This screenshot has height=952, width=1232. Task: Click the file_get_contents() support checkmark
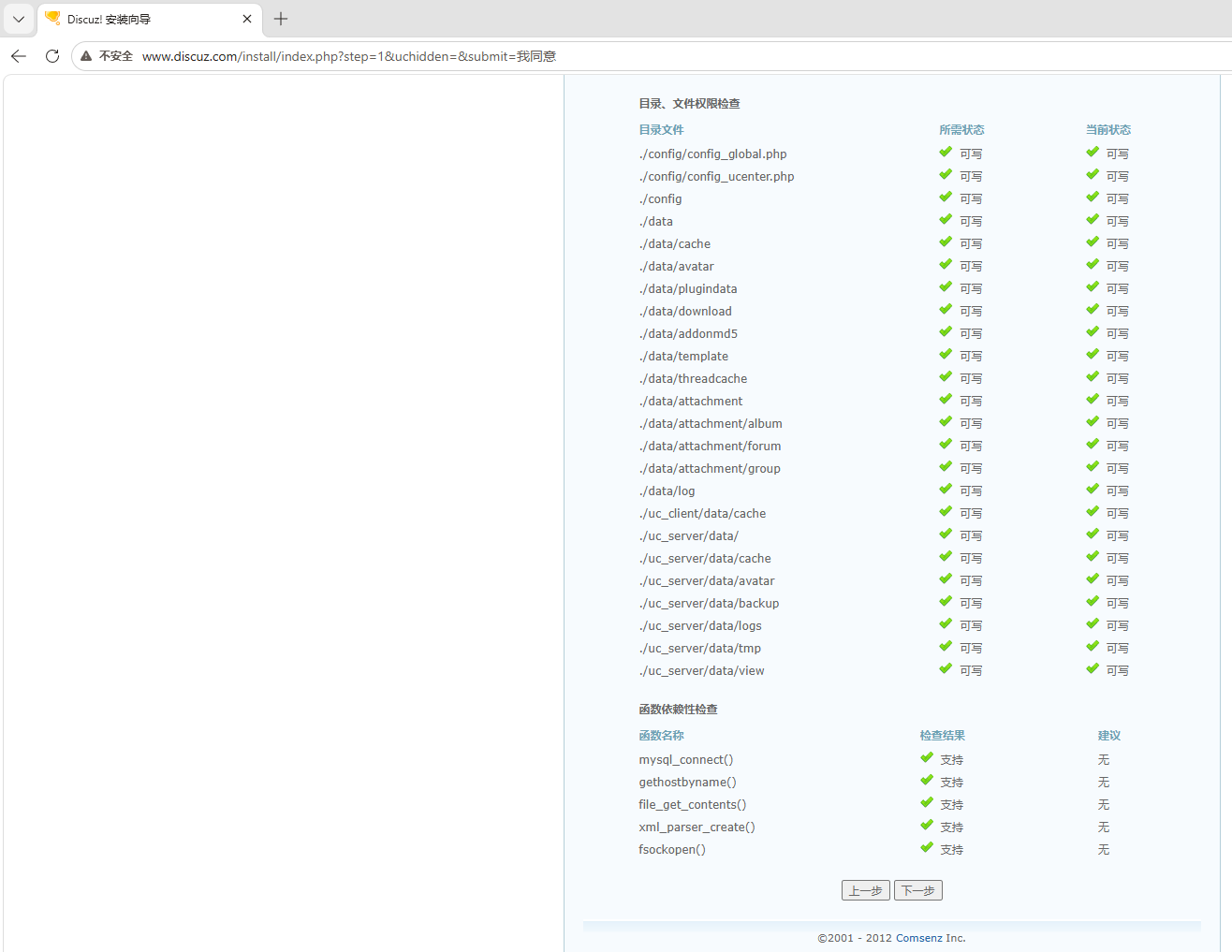click(927, 803)
